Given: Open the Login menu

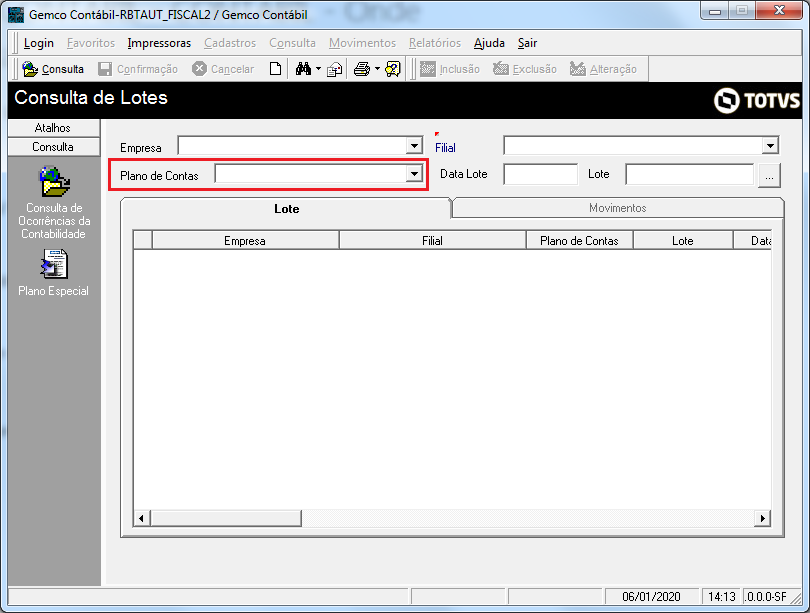Looking at the screenshot, I should 39,43.
